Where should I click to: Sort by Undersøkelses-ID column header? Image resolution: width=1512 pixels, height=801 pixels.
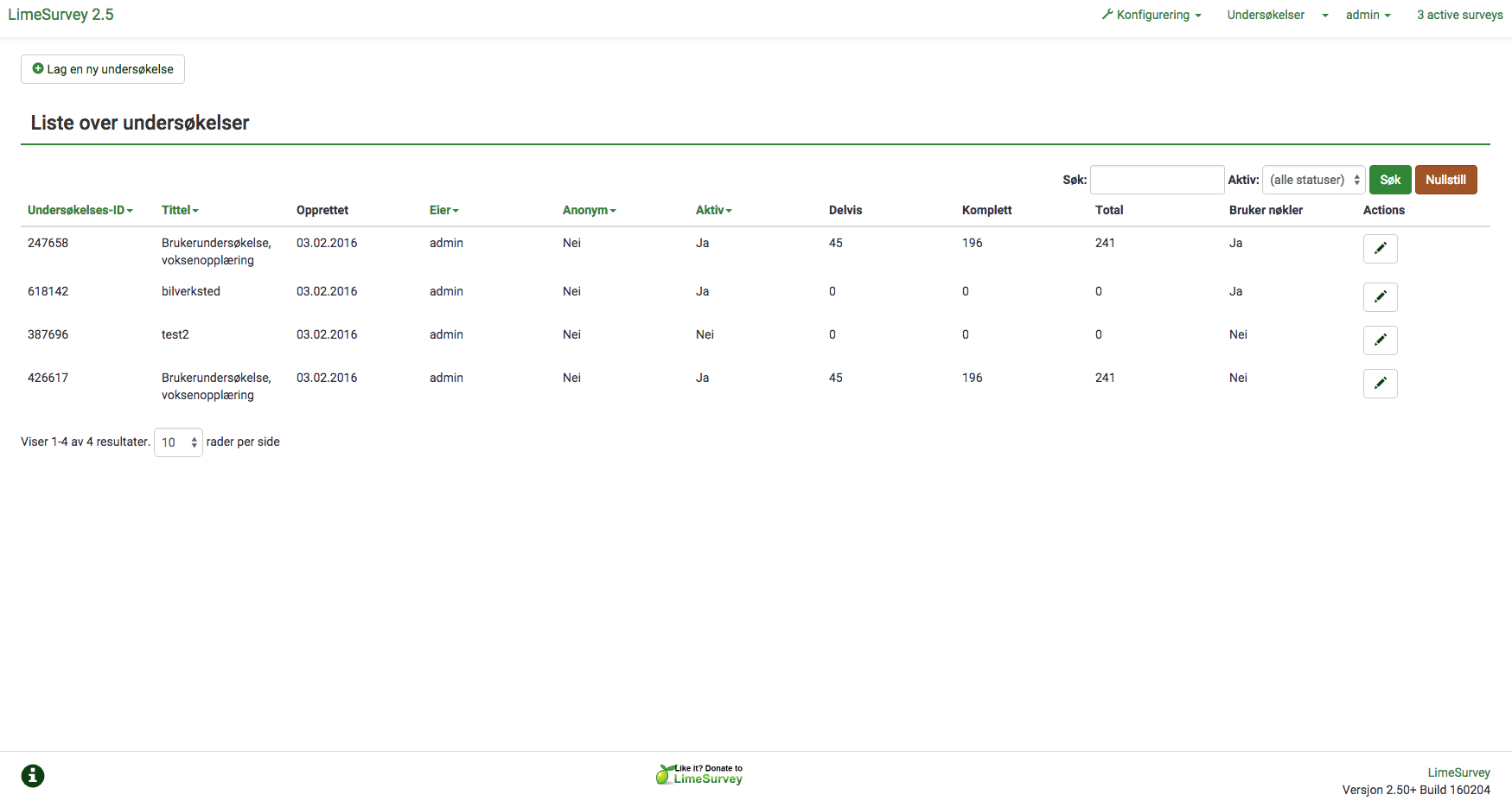tap(80, 210)
